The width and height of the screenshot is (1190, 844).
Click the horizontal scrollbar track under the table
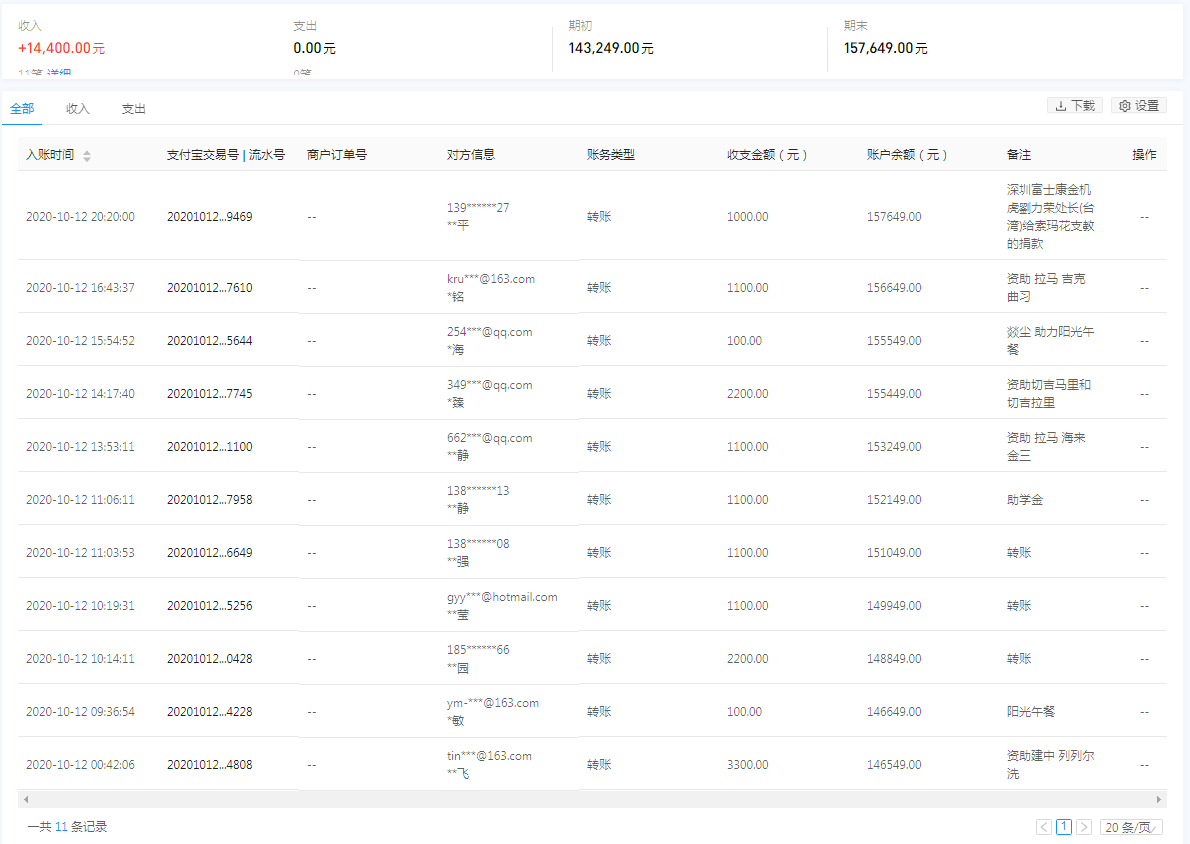(590, 800)
